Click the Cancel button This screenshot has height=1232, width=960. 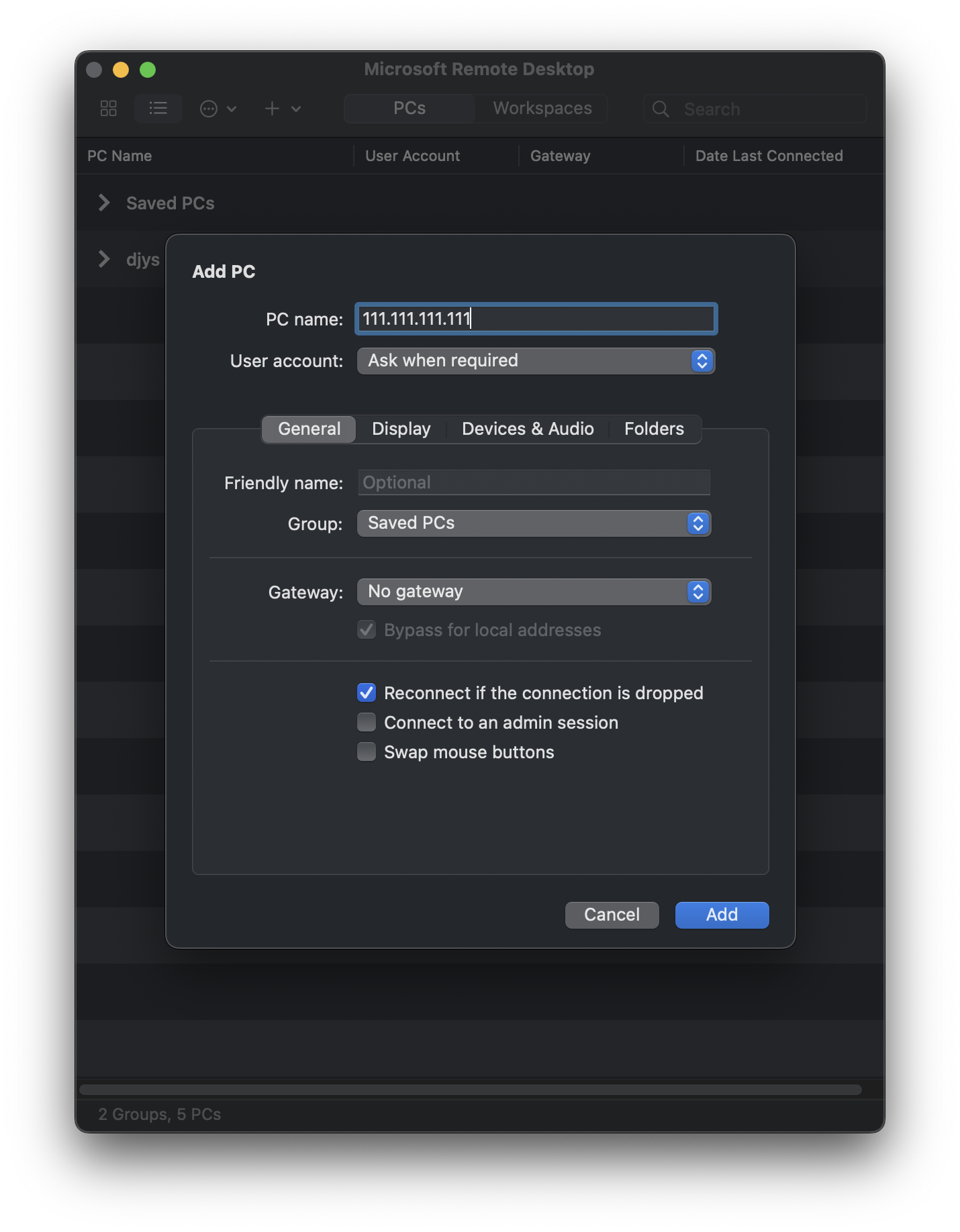point(612,915)
